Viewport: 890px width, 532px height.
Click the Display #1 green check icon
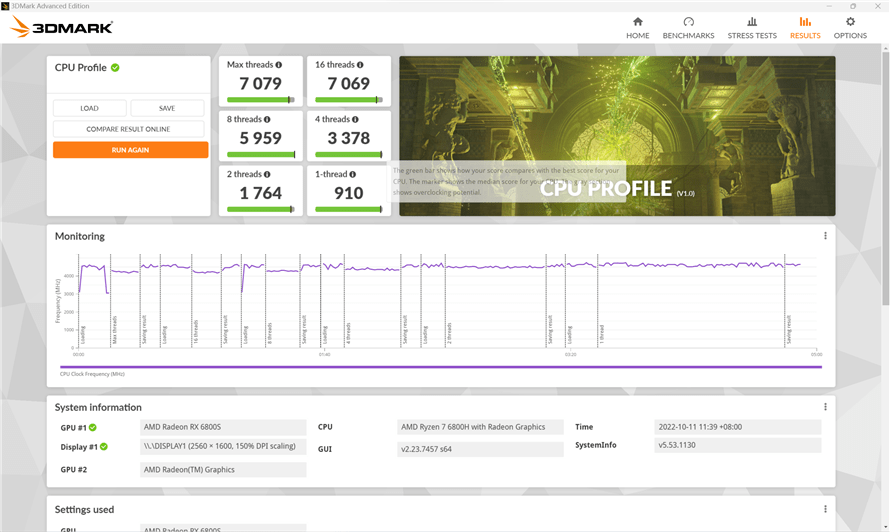tap(103, 447)
